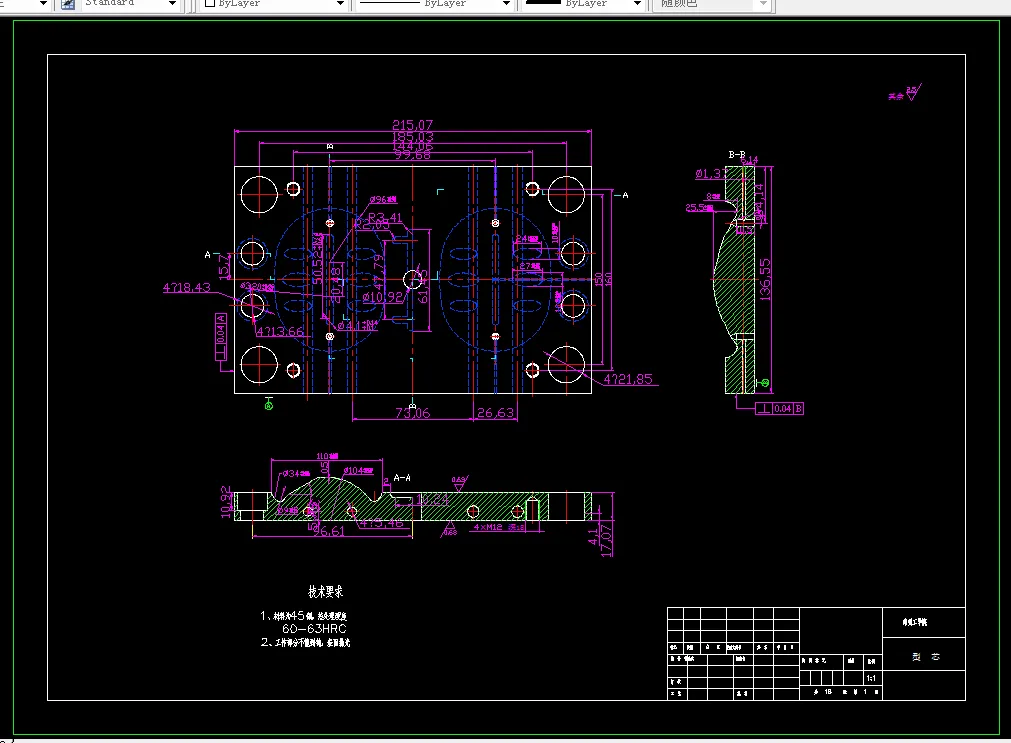
Task: Expand the linetype ByLayer dropdown
Action: point(506,4)
